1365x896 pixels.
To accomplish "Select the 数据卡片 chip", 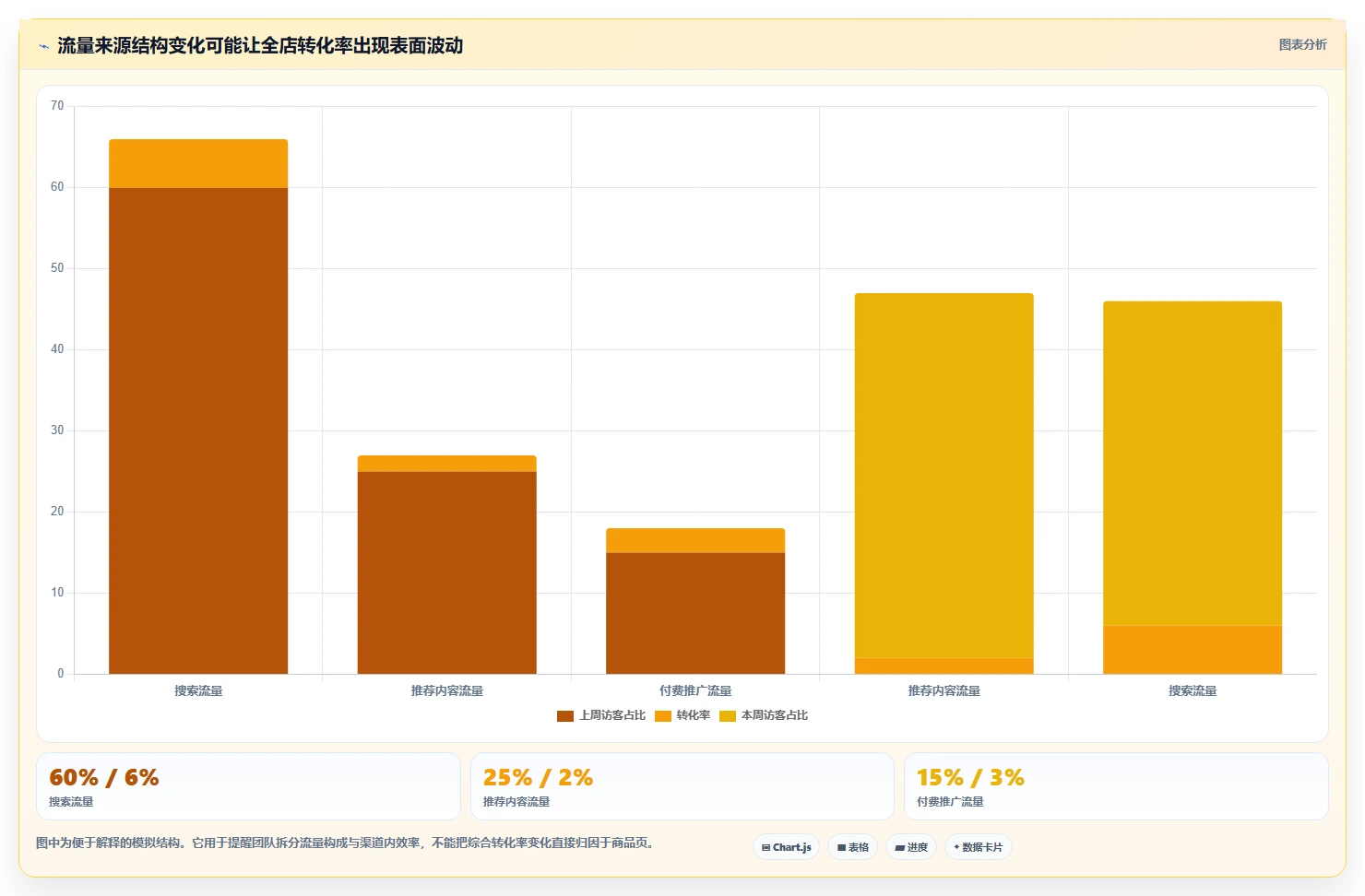I will 979,847.
